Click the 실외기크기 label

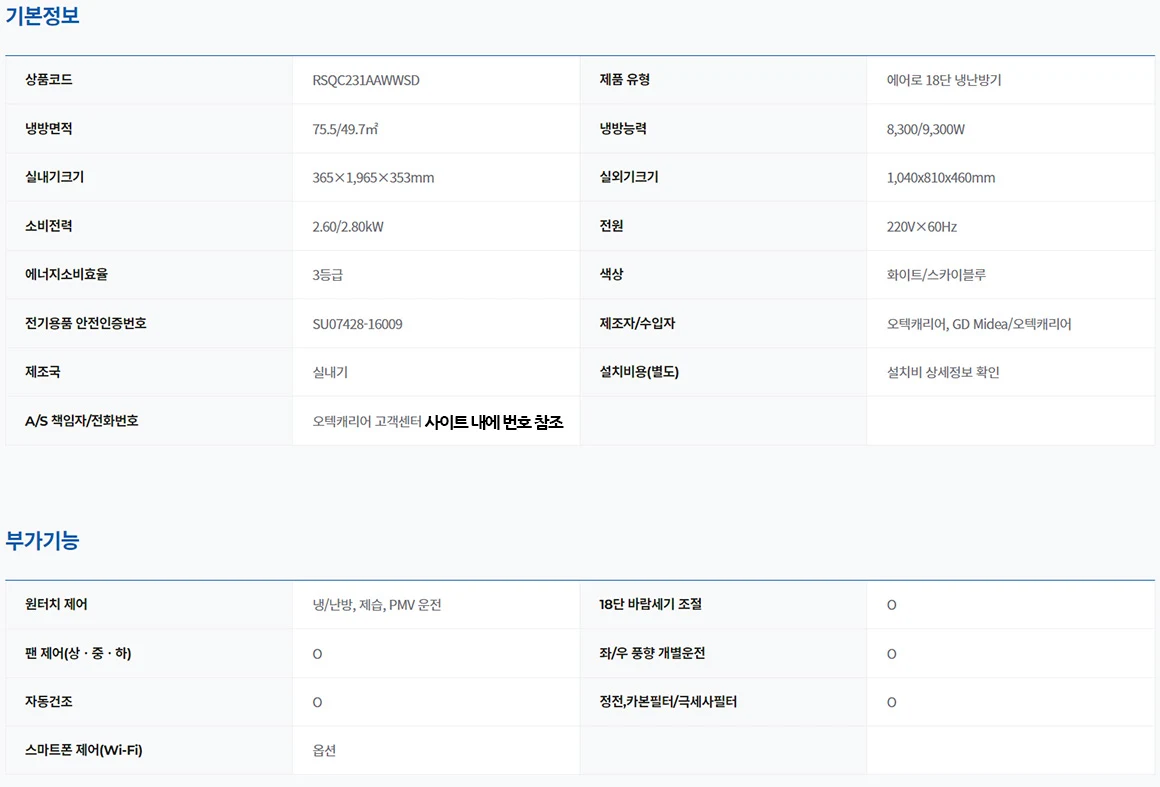coord(629,178)
